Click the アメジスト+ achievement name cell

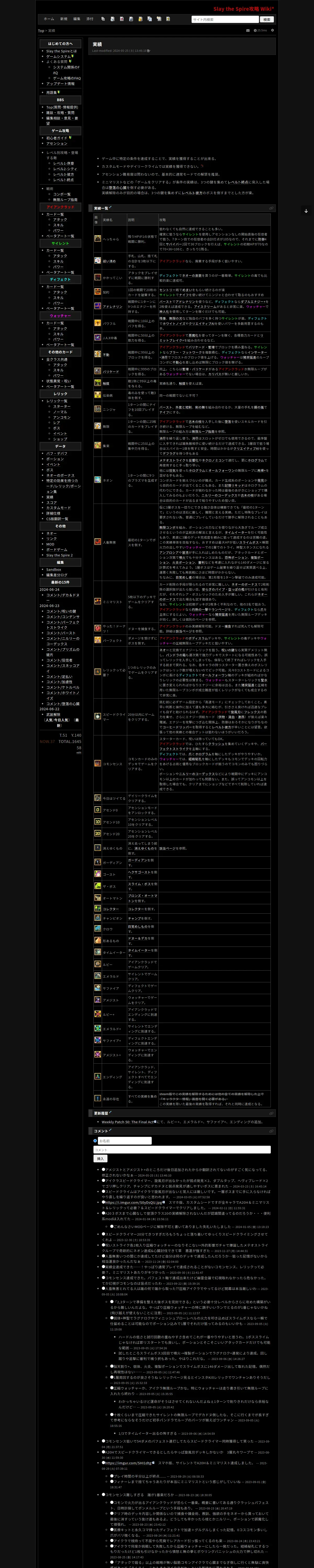(x=114, y=1054)
